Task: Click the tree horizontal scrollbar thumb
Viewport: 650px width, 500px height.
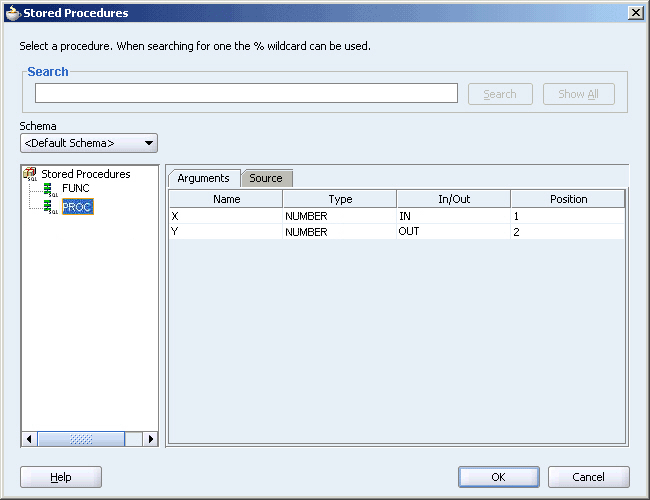Action: click(x=81, y=439)
